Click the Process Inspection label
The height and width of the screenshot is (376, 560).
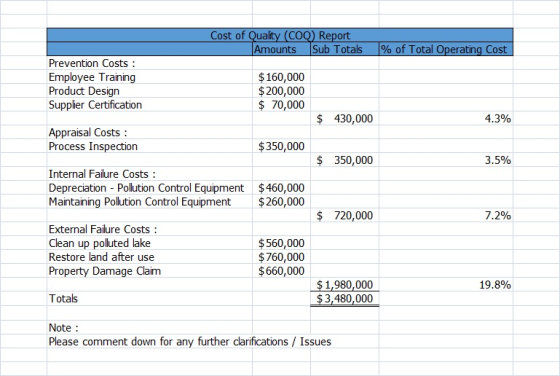tap(93, 146)
